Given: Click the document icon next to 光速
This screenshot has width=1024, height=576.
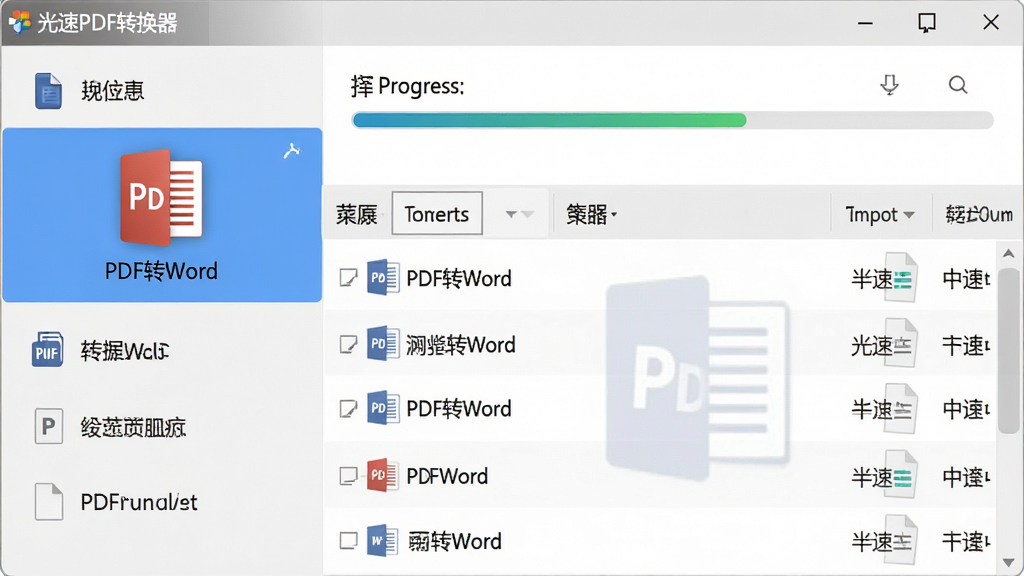Looking at the screenshot, I should click(x=901, y=344).
